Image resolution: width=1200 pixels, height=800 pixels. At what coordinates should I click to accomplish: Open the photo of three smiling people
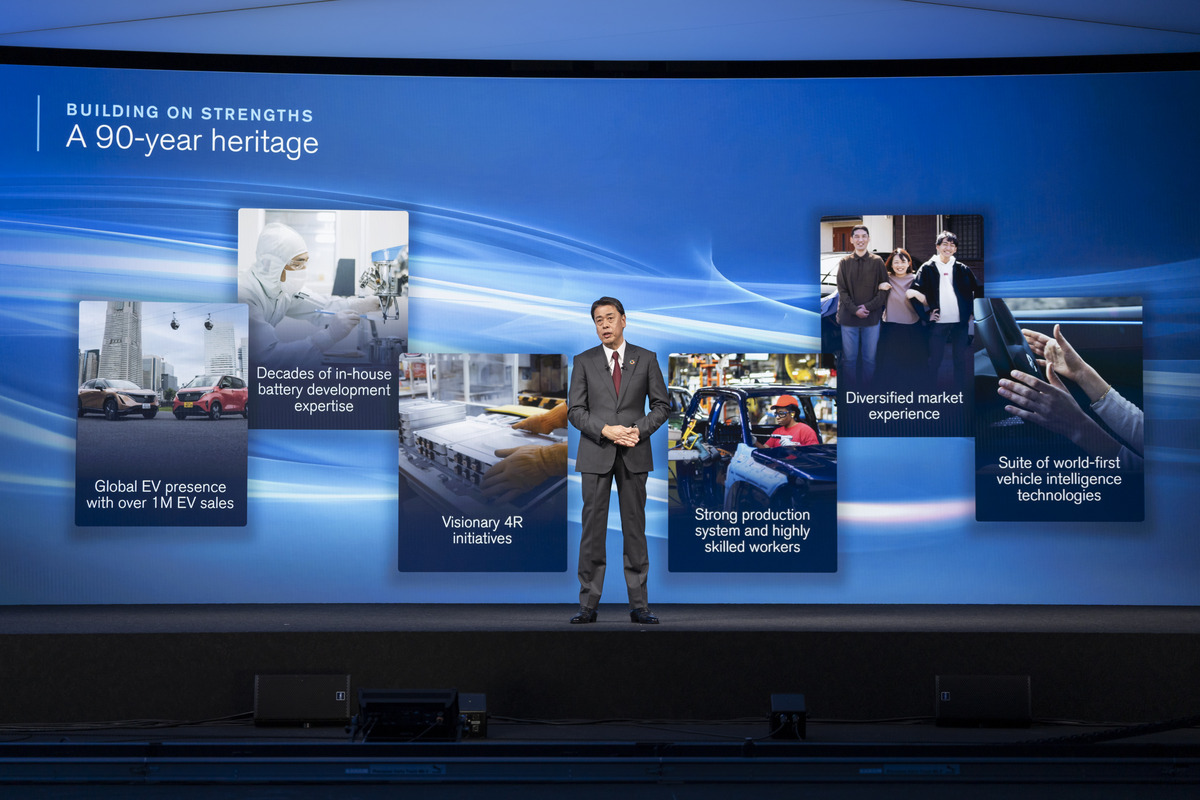(x=902, y=290)
